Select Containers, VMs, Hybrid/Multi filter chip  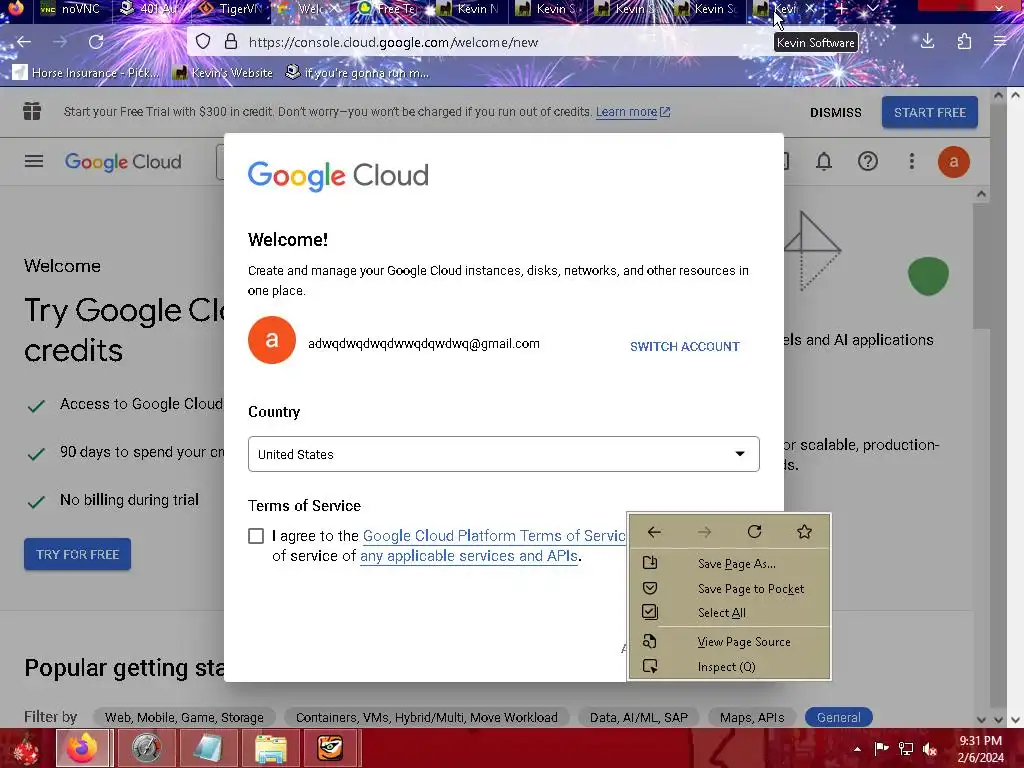coord(426,717)
